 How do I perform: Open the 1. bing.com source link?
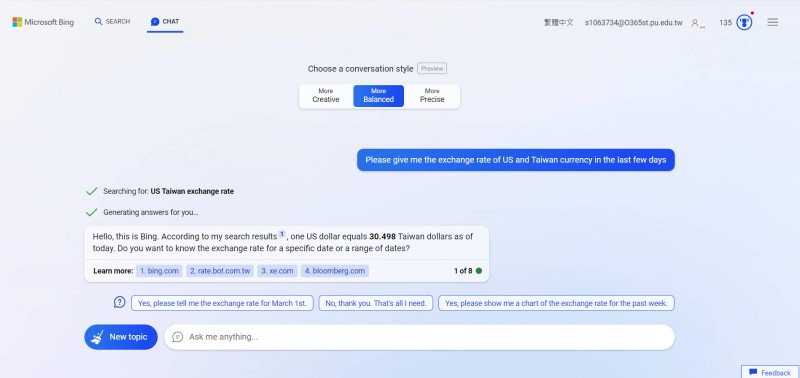[159, 271]
